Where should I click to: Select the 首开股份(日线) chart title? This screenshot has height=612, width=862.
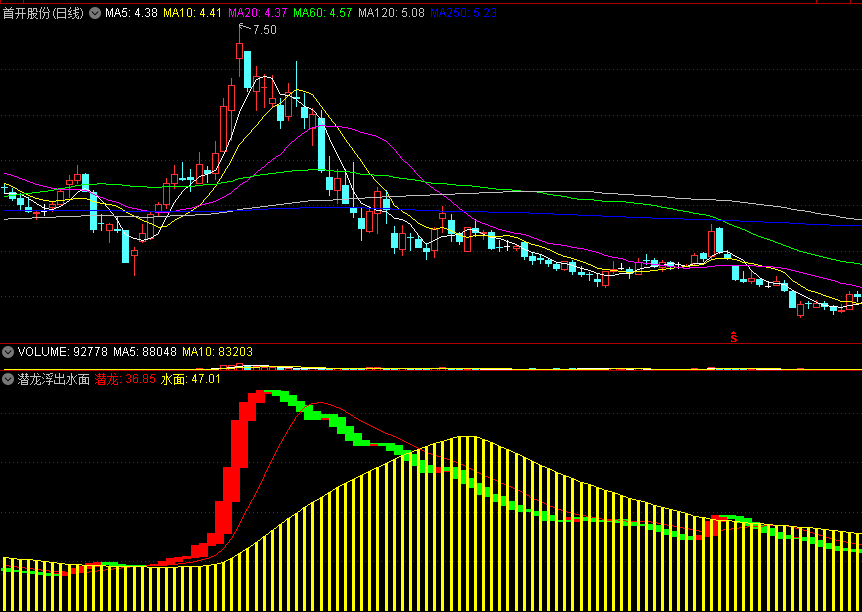click(43, 13)
